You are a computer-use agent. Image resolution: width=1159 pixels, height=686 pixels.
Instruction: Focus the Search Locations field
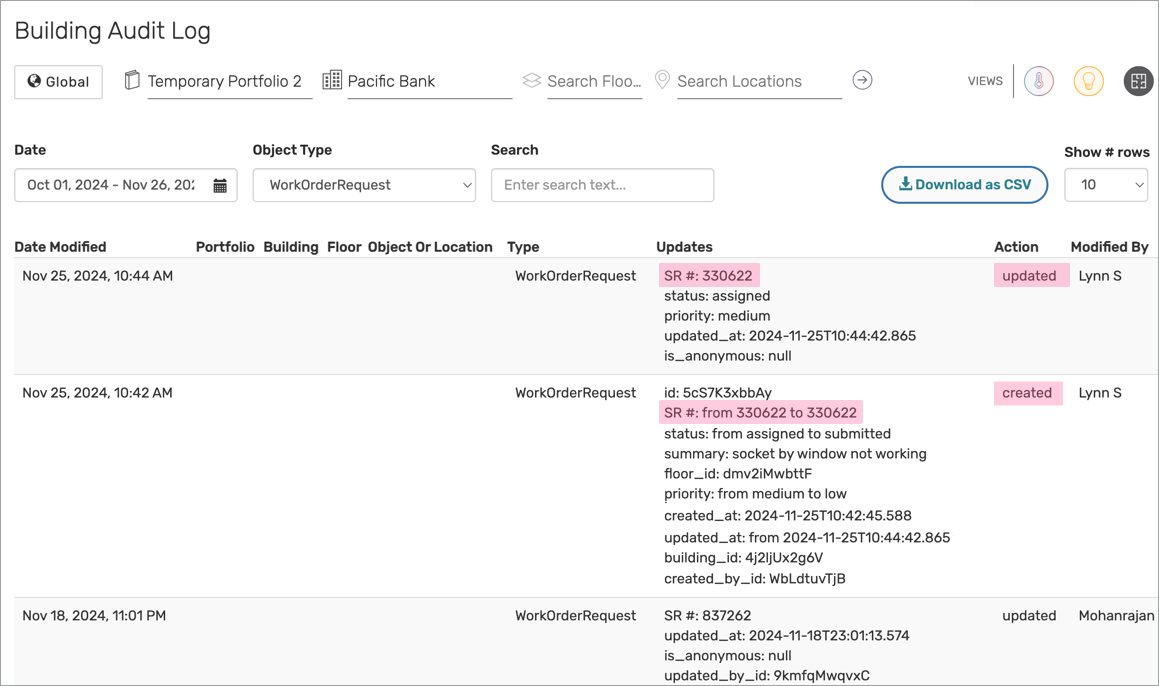(759, 81)
